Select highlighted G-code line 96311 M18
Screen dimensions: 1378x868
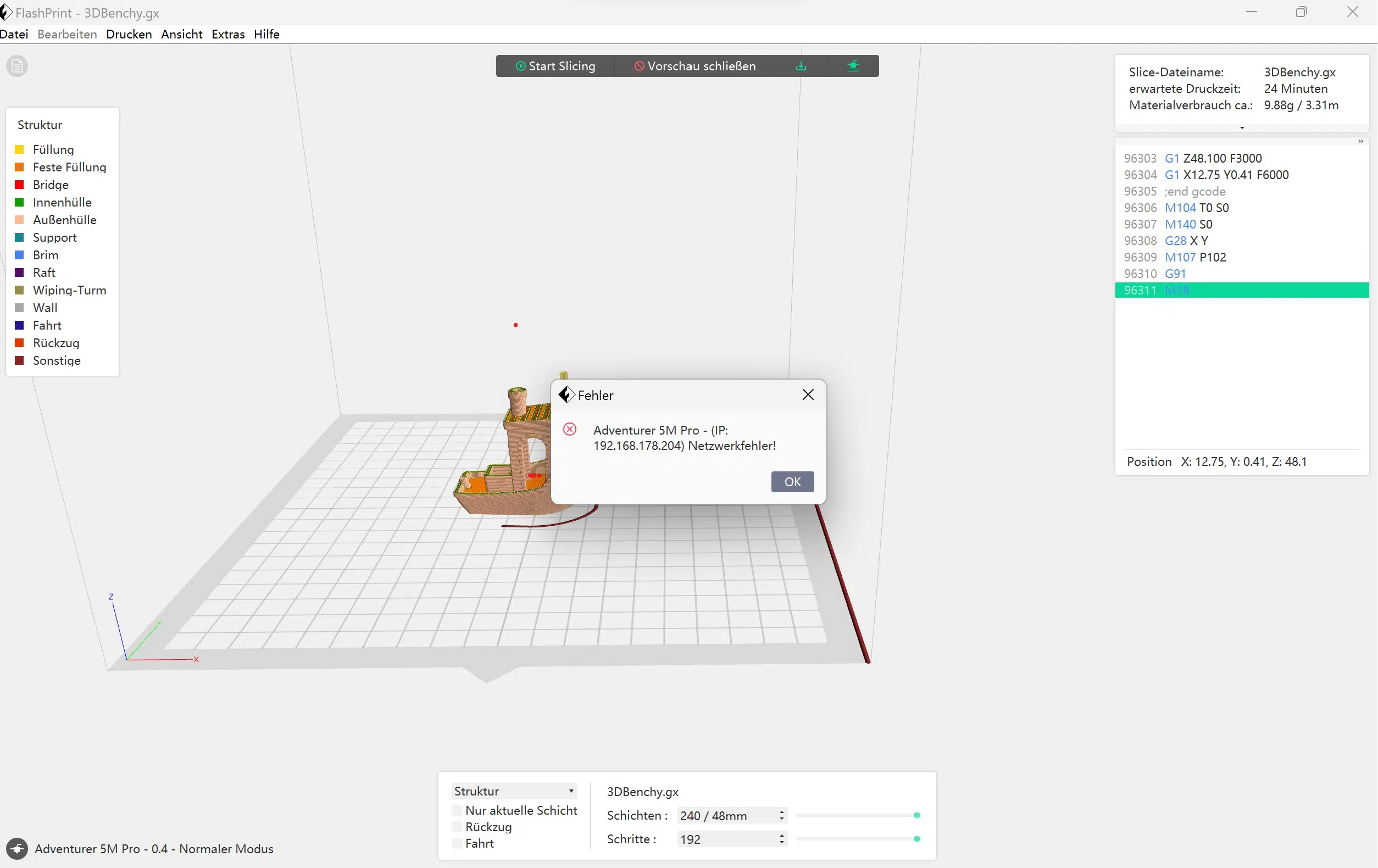point(1242,290)
